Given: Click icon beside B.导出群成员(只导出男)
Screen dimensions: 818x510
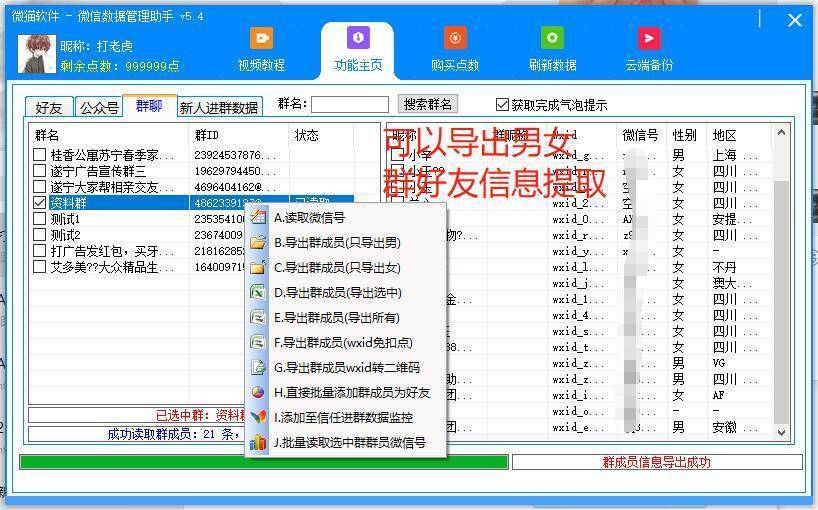Looking at the screenshot, I should click(x=258, y=243).
